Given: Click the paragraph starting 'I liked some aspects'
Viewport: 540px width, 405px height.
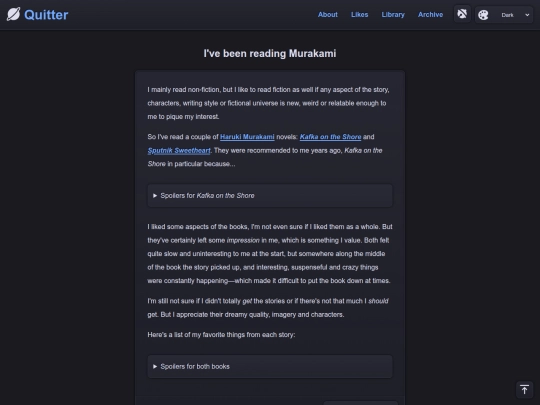Looking at the screenshot, I should pos(270,253).
